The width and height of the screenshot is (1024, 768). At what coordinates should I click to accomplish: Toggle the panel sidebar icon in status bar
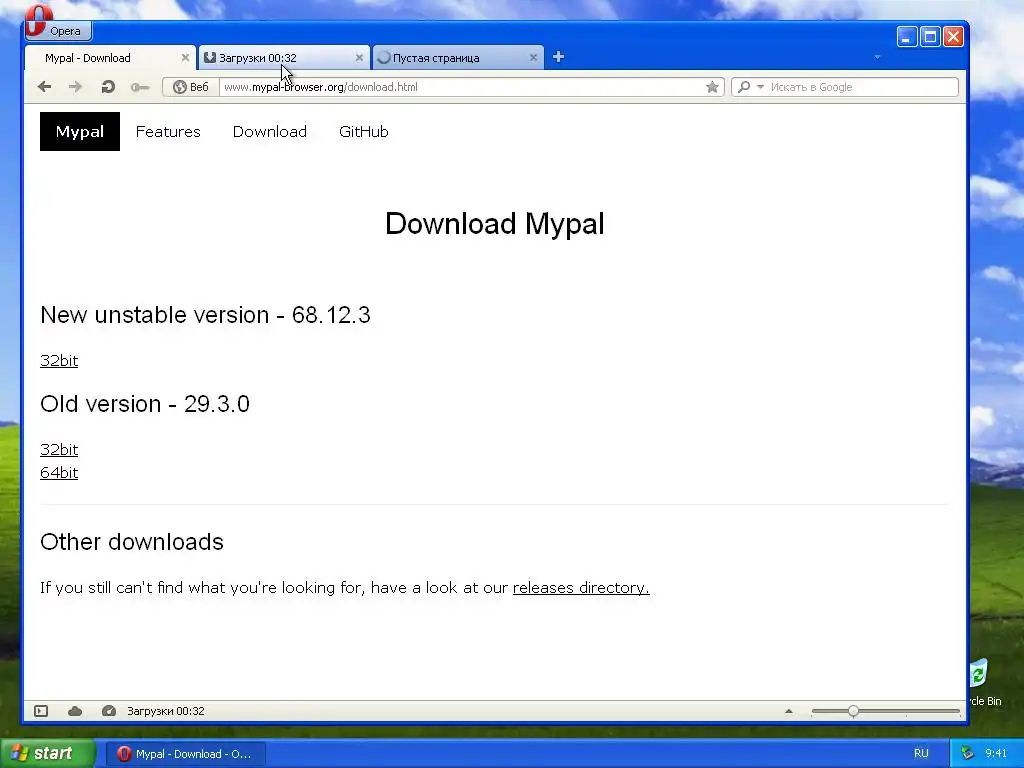[40, 711]
